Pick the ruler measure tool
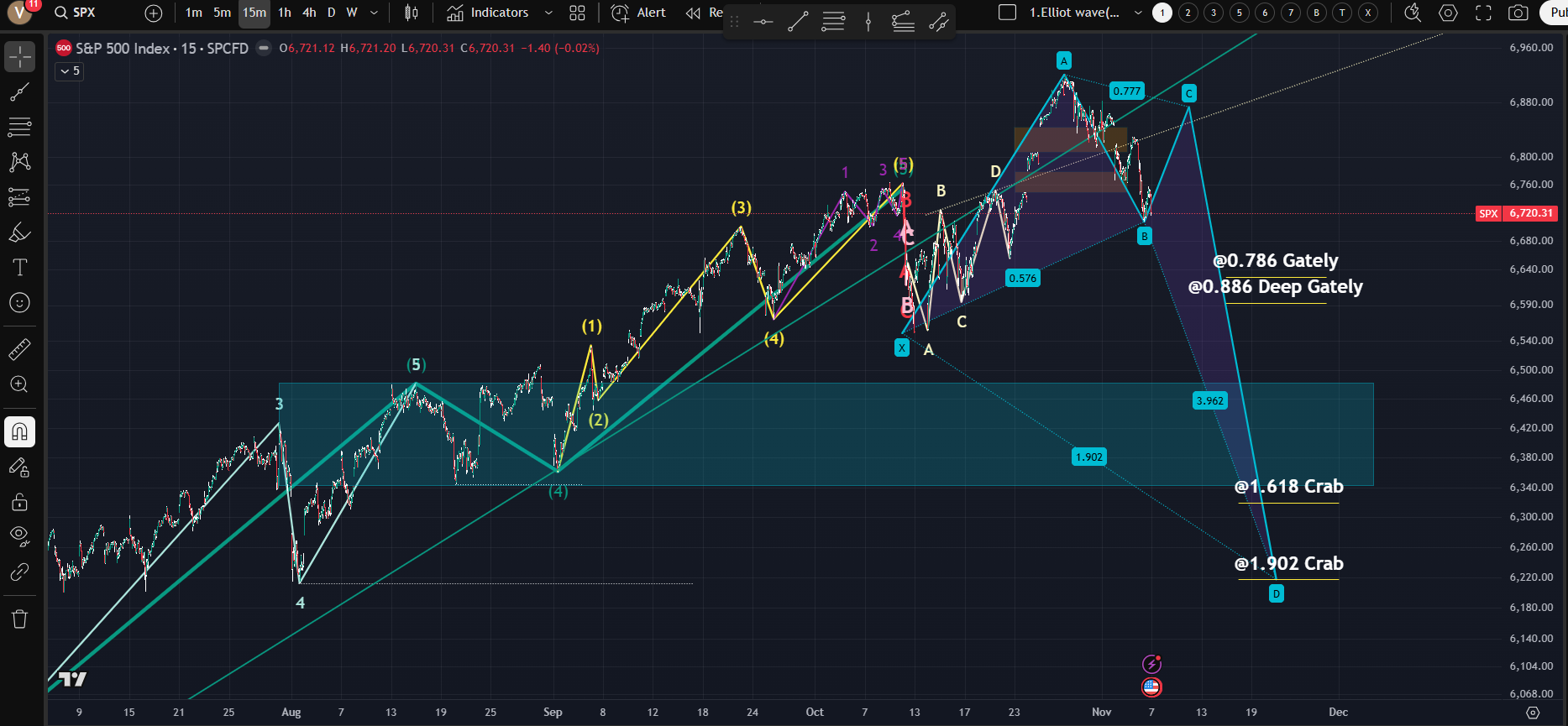 click(x=19, y=348)
